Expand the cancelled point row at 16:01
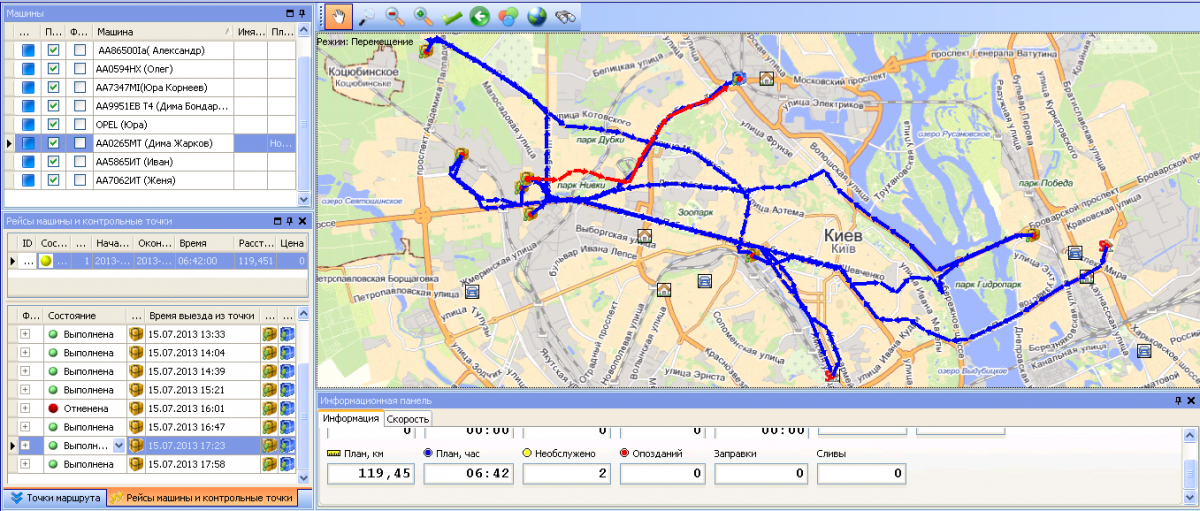The height and width of the screenshot is (511, 1200). click(x=26, y=408)
